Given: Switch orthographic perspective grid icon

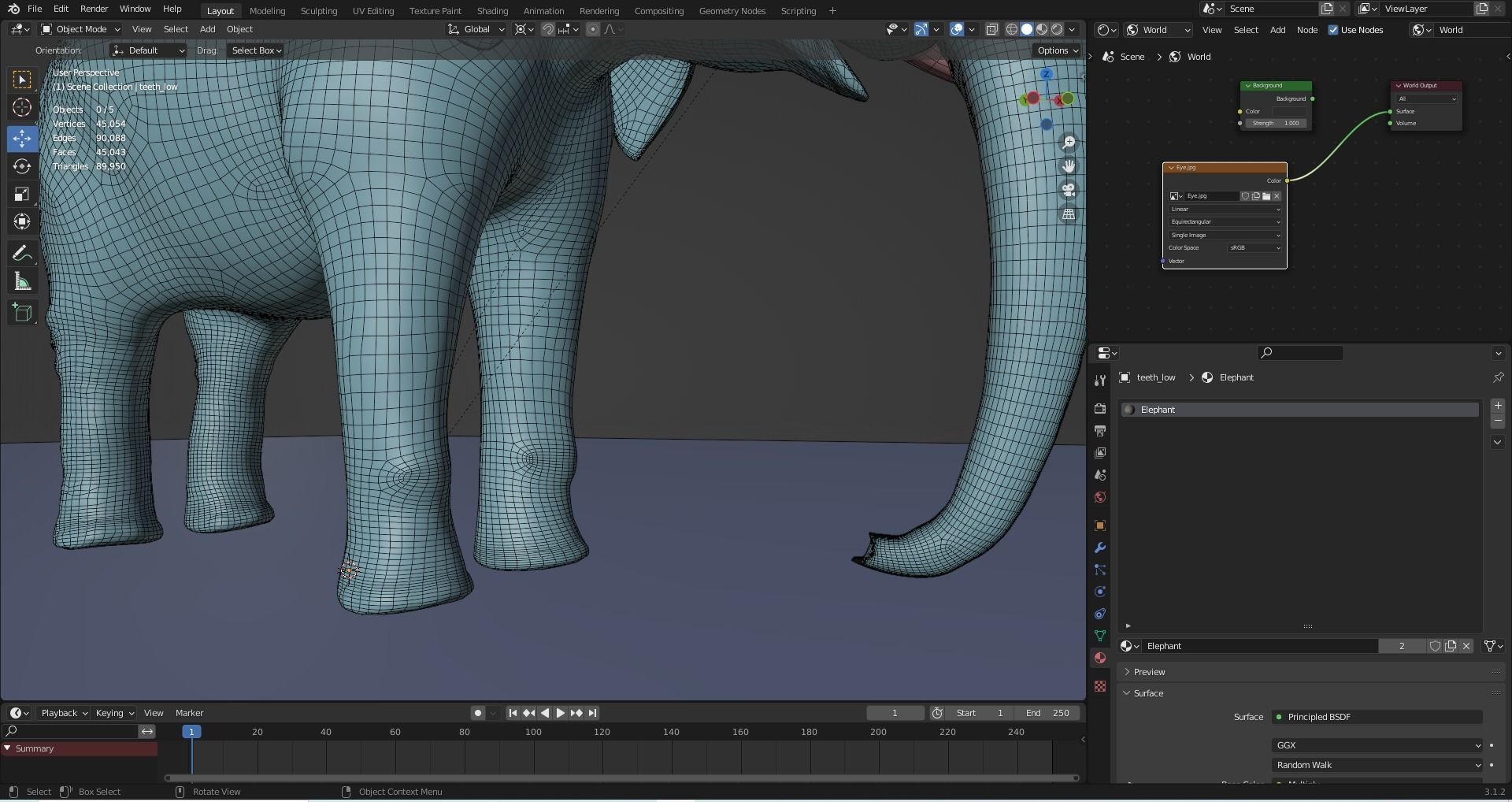Looking at the screenshot, I should pos(1069,213).
